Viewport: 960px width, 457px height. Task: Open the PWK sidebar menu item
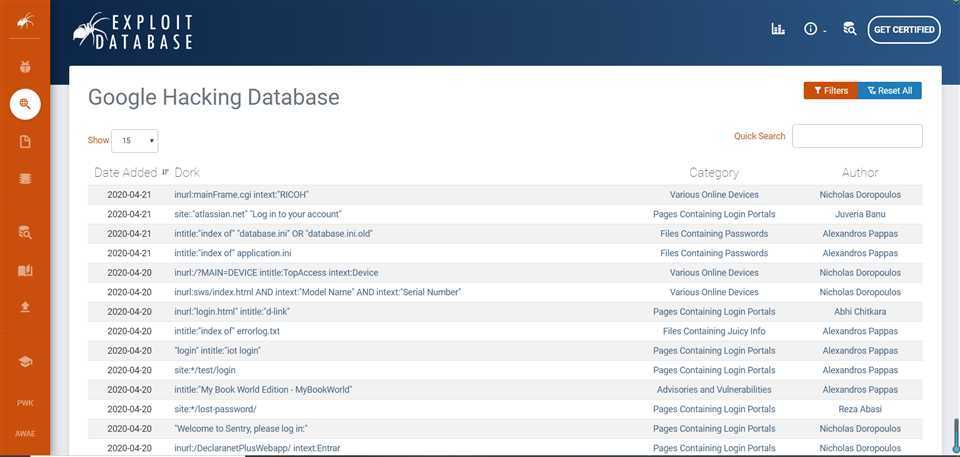tap(25, 403)
